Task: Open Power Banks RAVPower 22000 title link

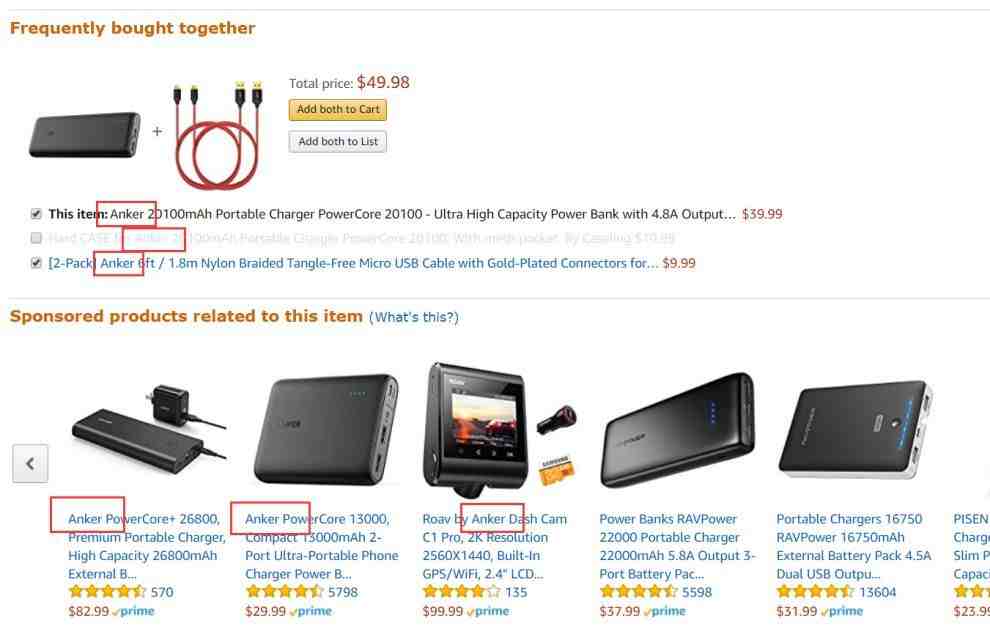Action: pos(677,547)
